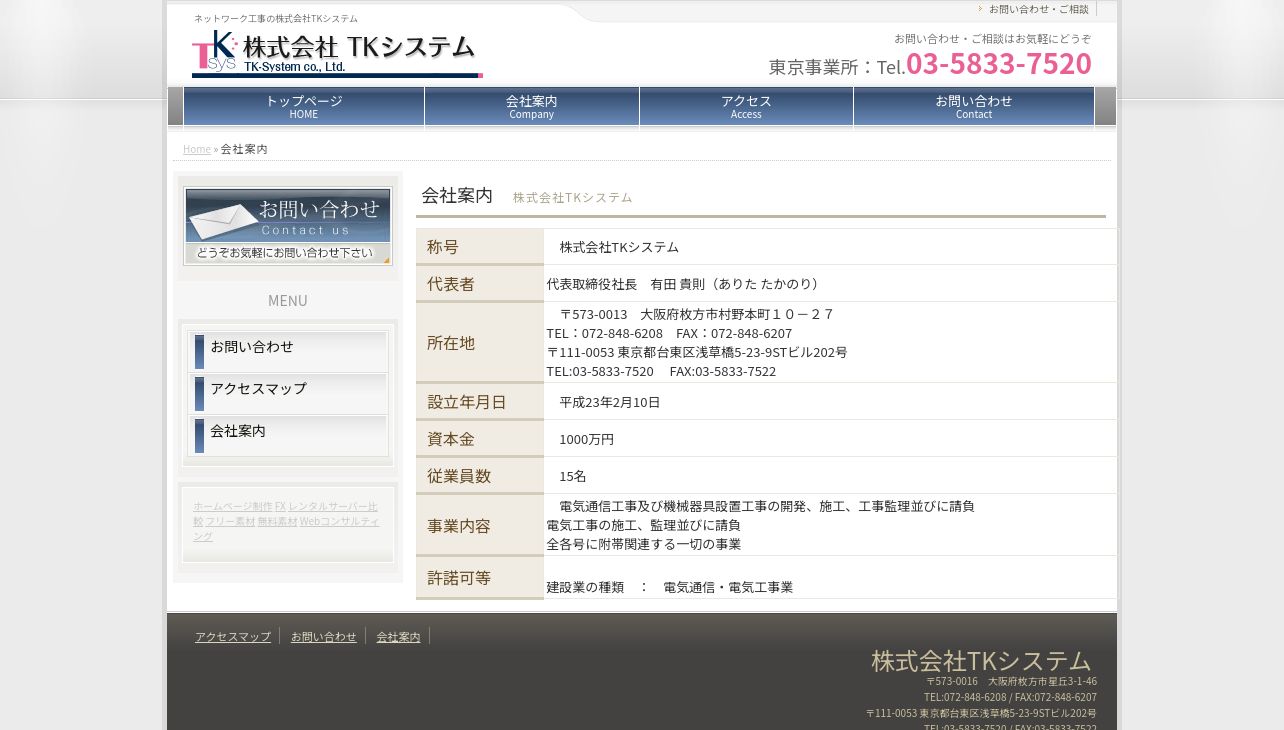Click the phone number 03-5833-7520 in header
This screenshot has height=730, width=1284.
999,64
